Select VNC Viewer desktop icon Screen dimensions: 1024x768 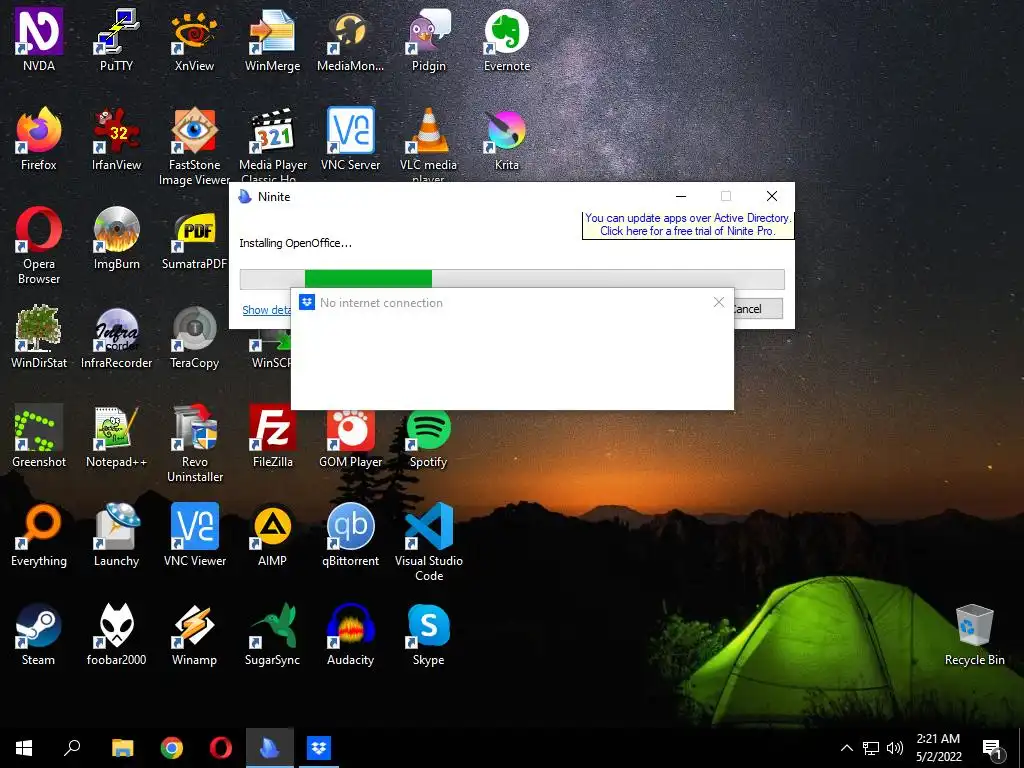(194, 535)
